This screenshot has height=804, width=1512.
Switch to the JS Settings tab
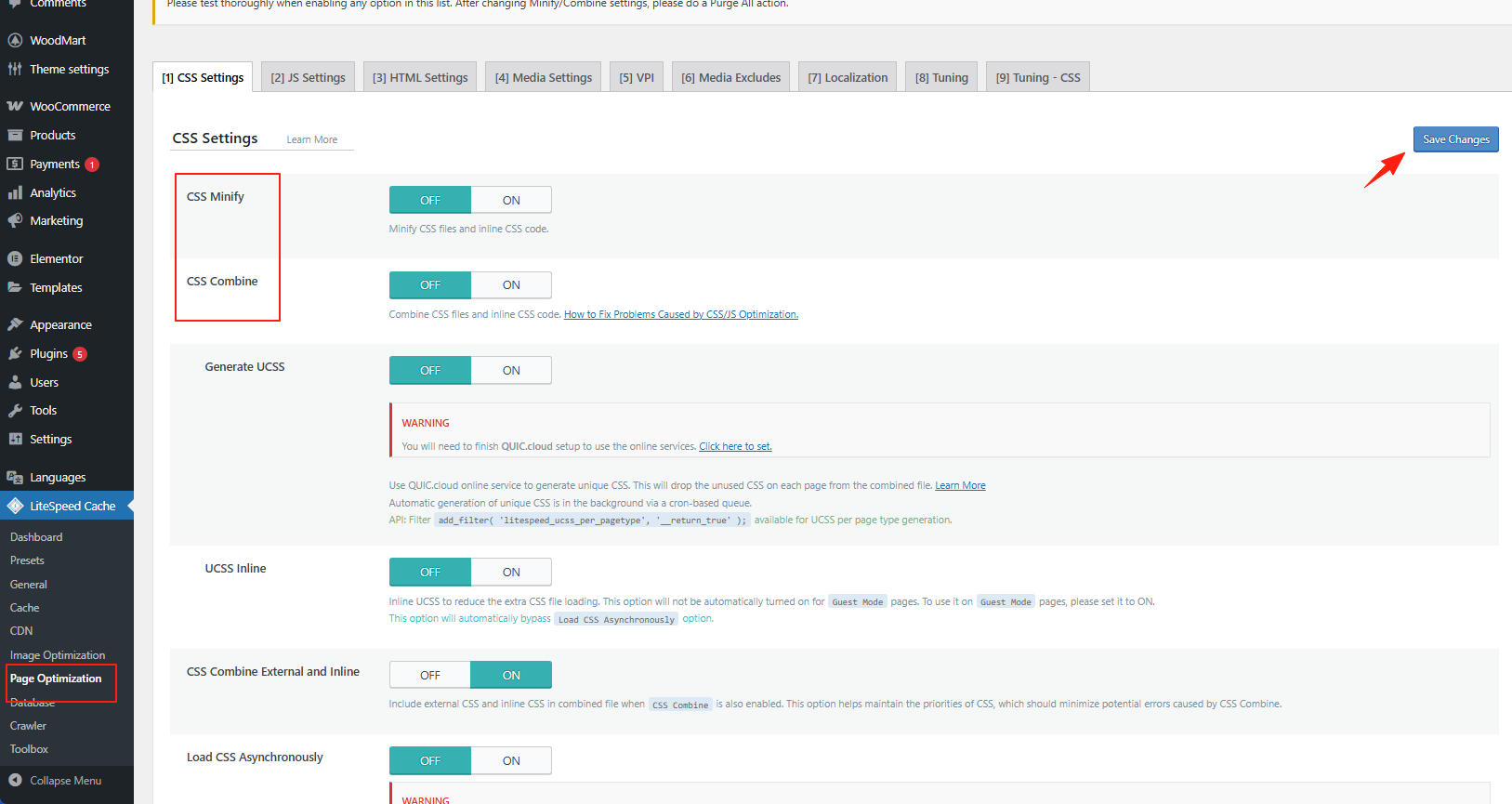click(308, 77)
